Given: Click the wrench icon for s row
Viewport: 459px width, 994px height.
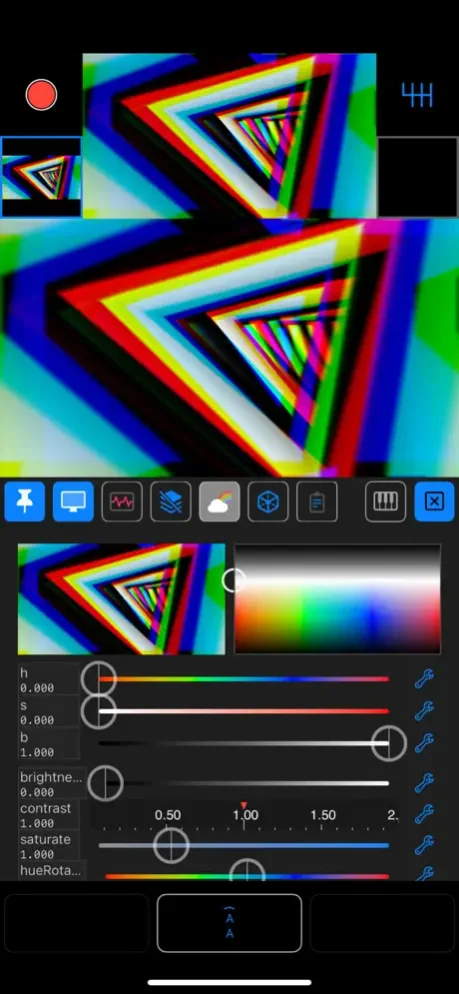Looking at the screenshot, I should pos(424,711).
